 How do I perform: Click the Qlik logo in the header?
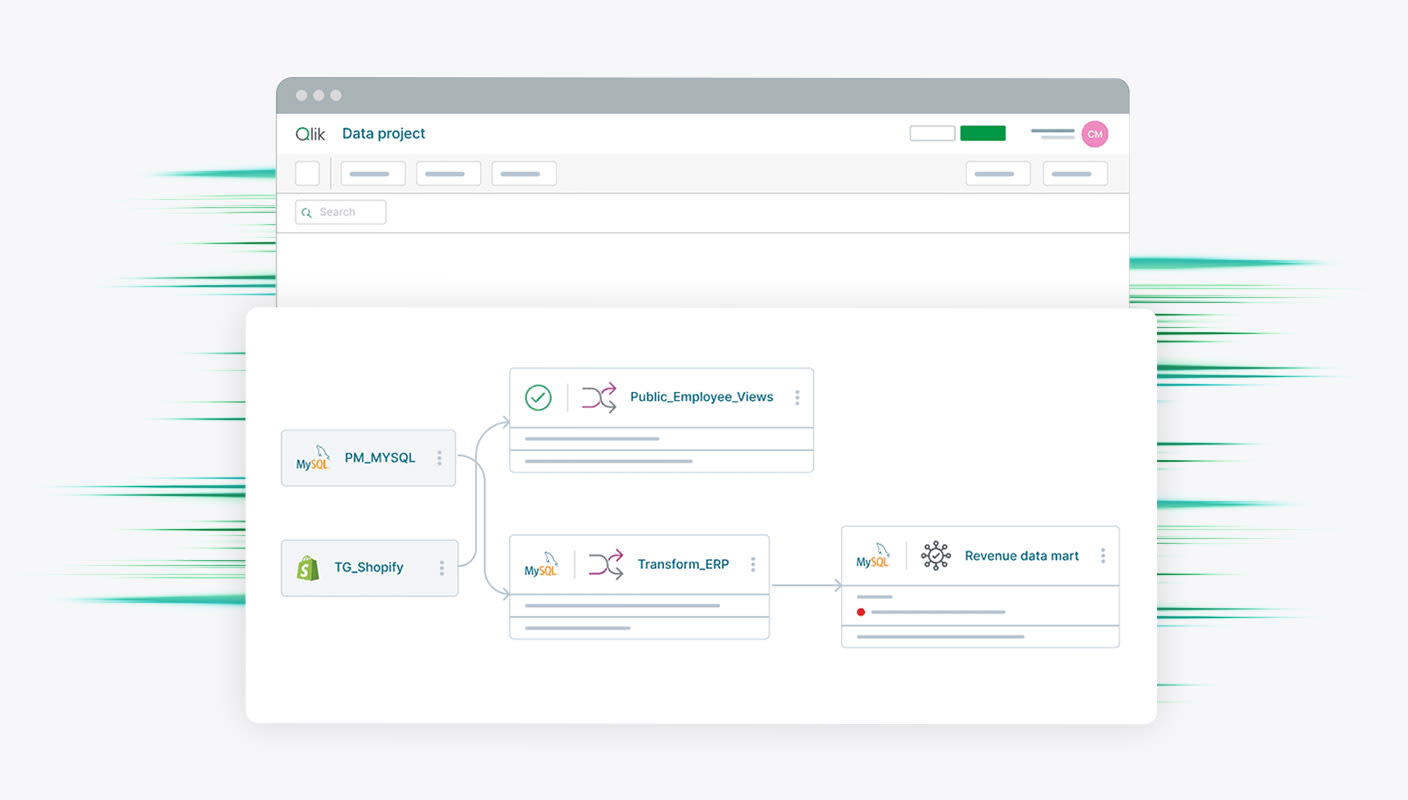click(x=310, y=133)
